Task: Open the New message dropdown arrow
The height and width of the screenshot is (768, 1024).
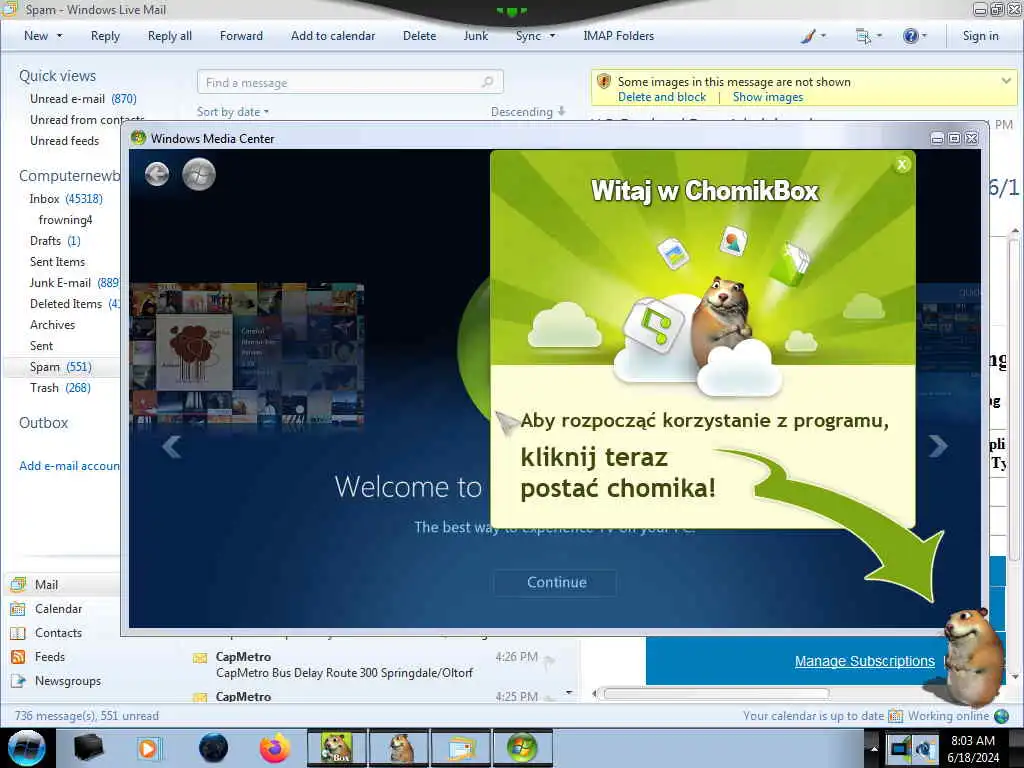Action: point(59,36)
